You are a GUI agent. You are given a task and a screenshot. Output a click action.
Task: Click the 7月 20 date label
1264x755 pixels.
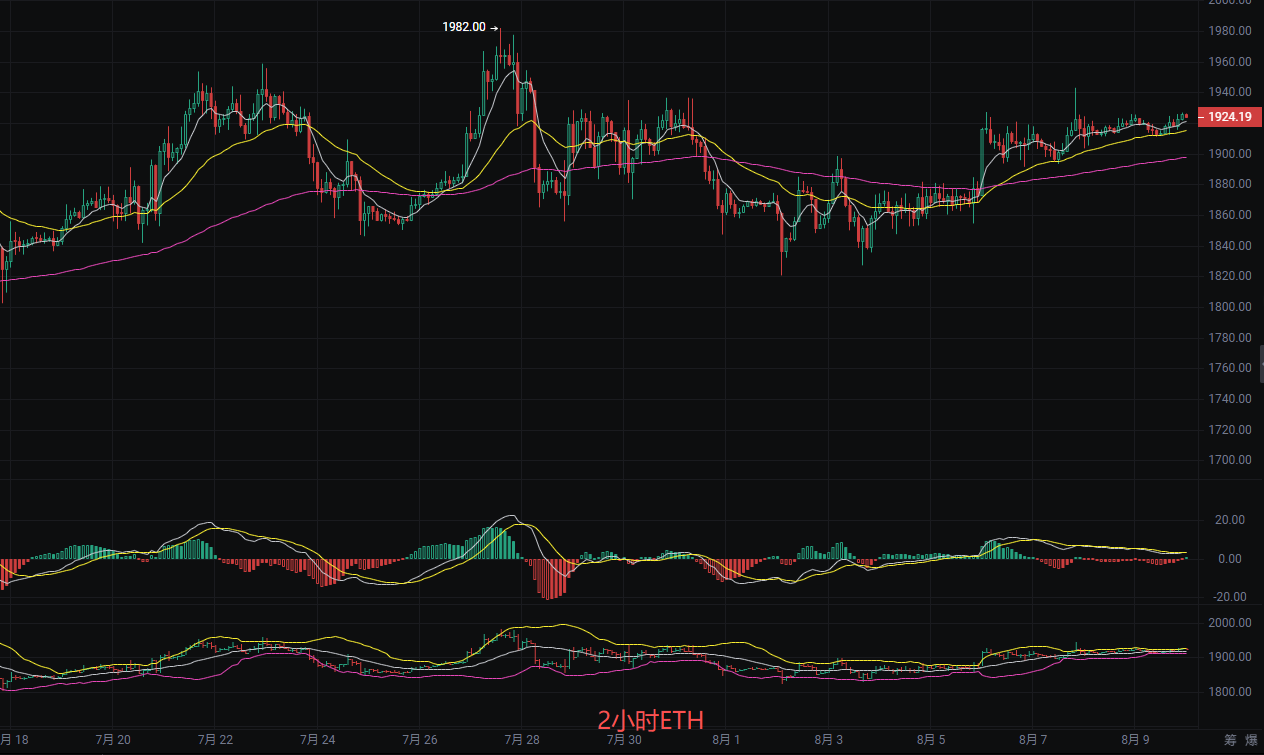(x=113, y=740)
